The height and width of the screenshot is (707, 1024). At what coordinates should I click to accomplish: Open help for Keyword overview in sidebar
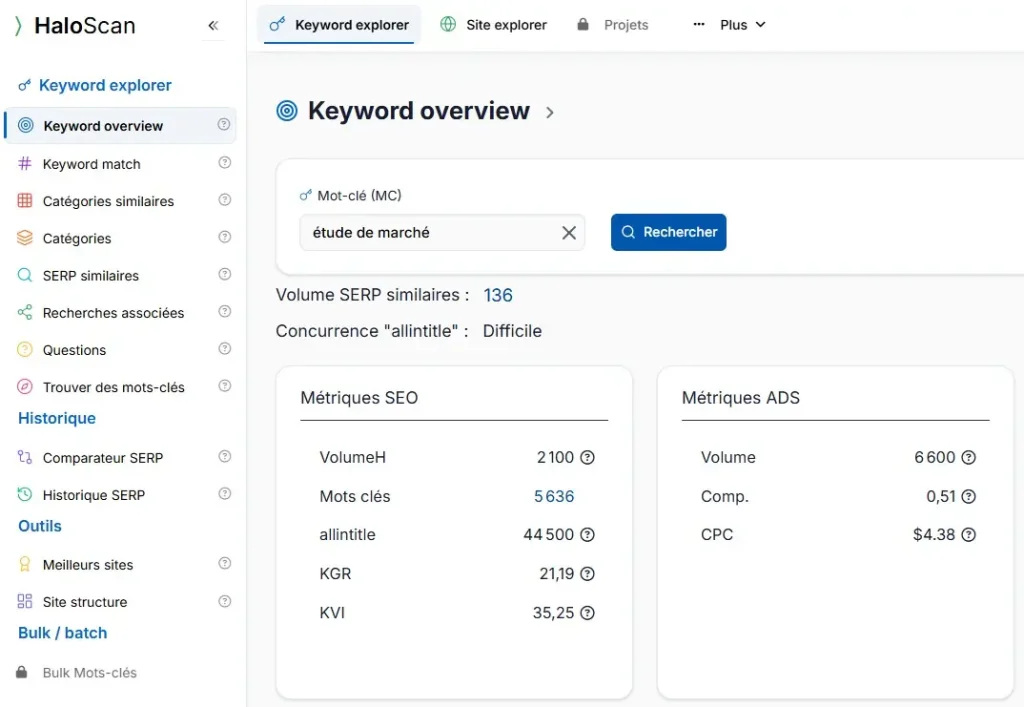click(224, 124)
